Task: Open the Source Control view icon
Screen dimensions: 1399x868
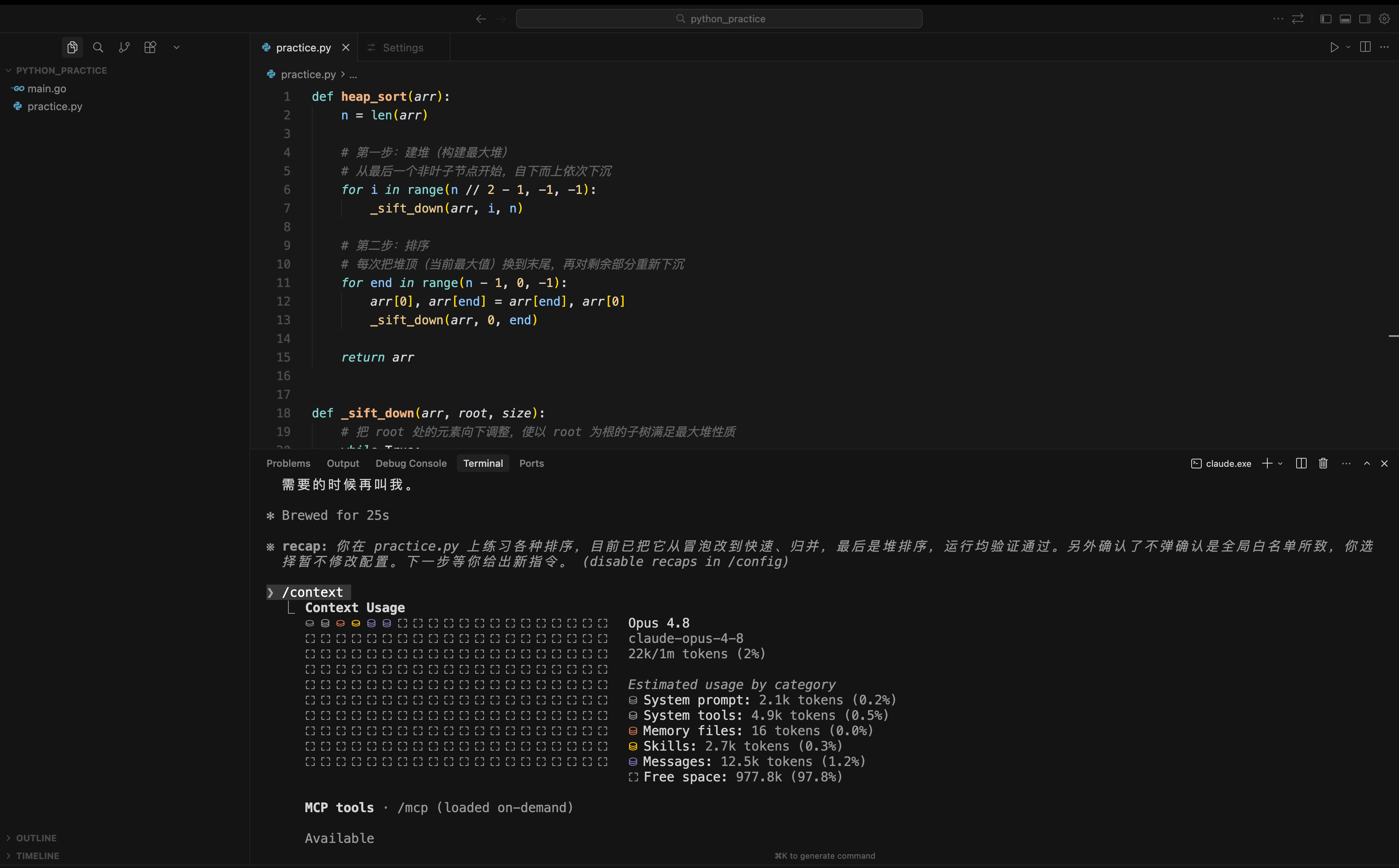Action: pyautogui.click(x=124, y=47)
